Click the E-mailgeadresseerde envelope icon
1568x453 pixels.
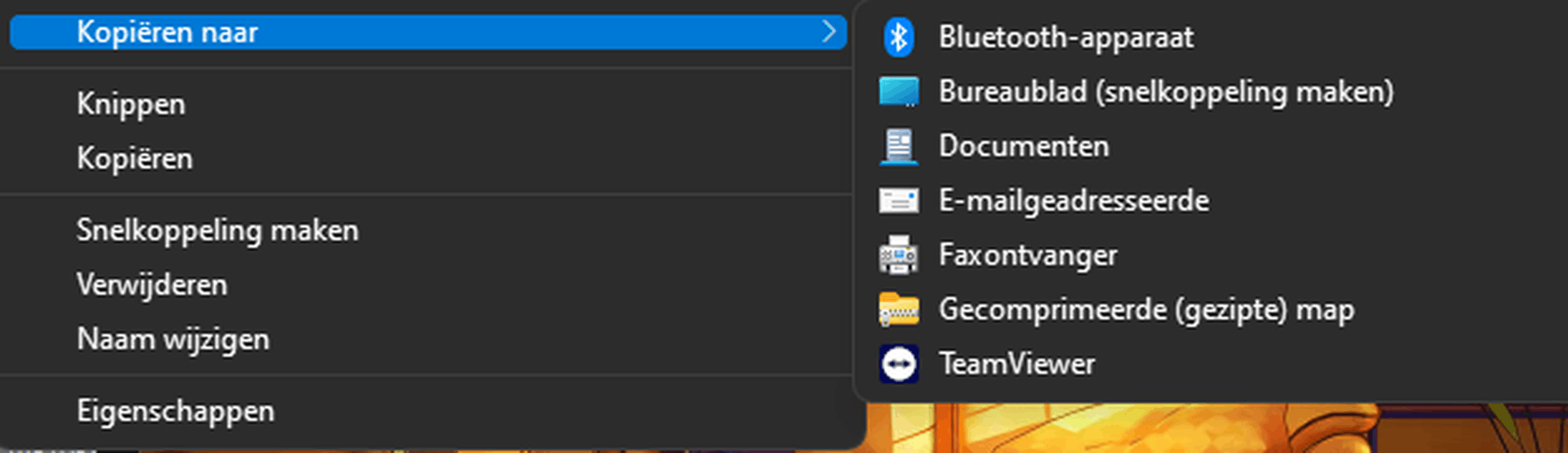899,200
